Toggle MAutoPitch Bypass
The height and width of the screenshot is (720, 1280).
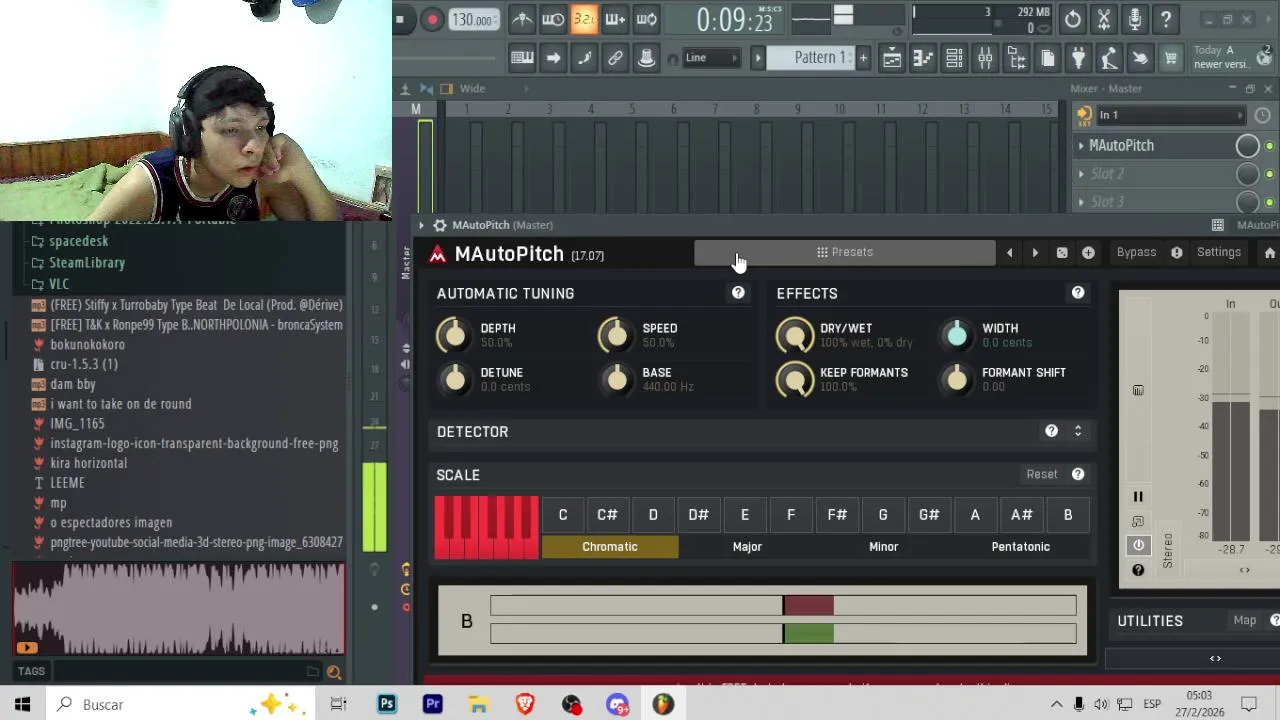[1136, 252]
